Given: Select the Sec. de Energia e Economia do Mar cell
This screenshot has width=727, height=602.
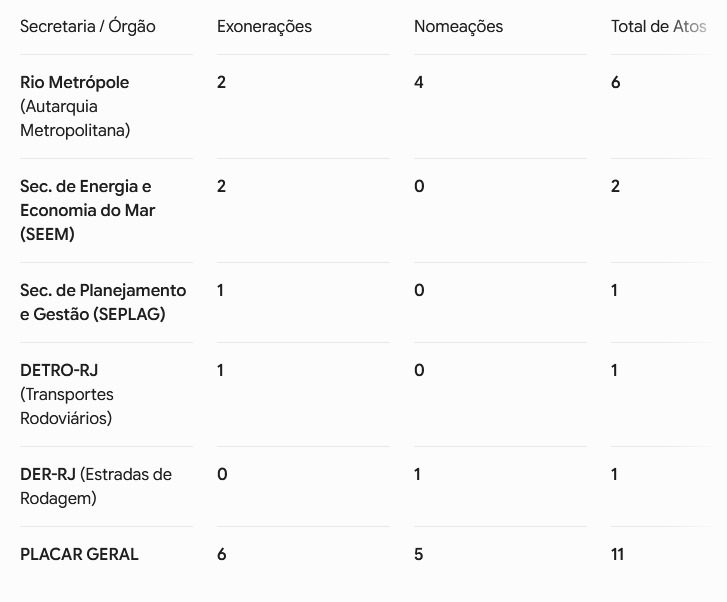Looking at the screenshot, I should (87, 210).
